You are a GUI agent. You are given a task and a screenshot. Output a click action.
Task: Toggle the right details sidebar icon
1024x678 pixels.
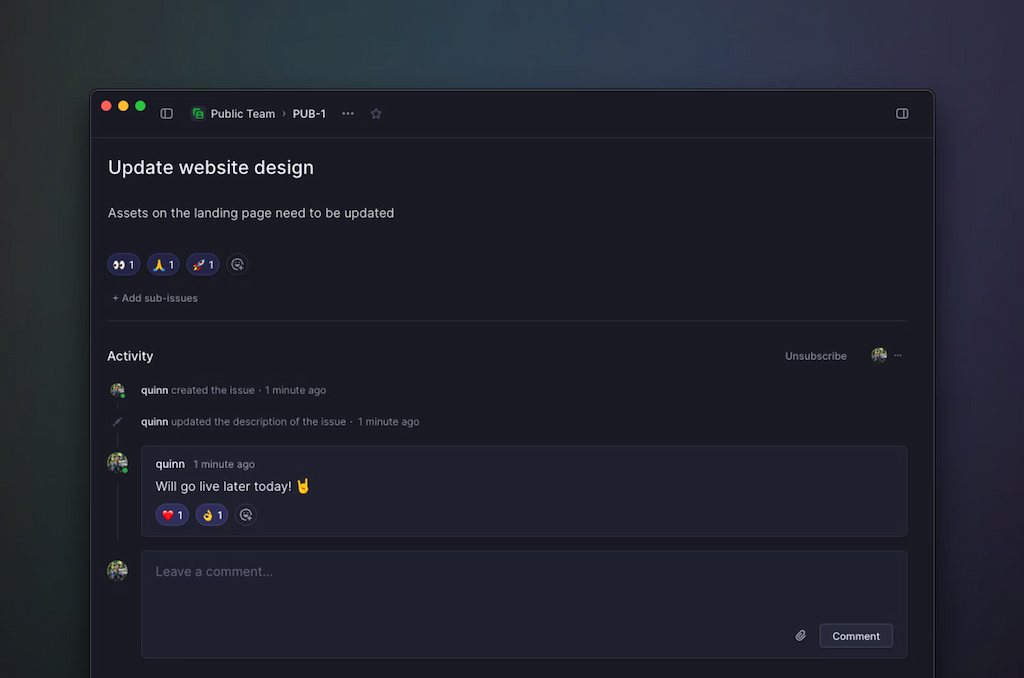(902, 114)
